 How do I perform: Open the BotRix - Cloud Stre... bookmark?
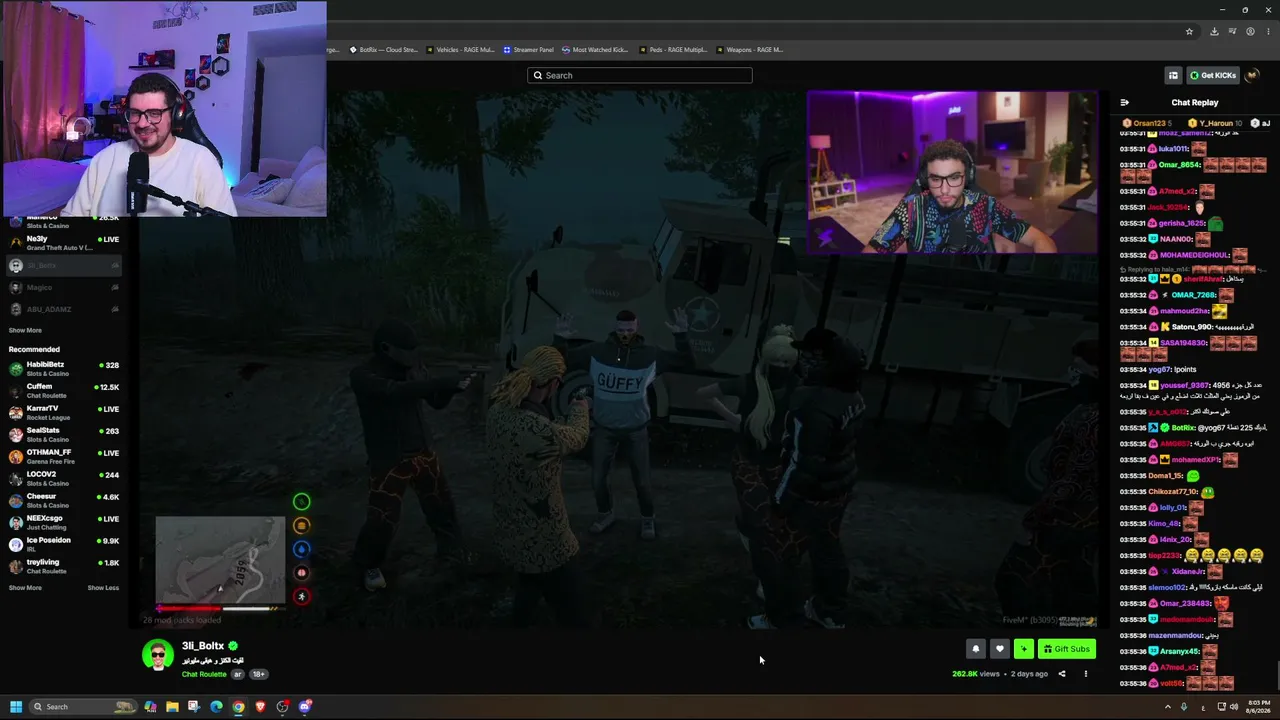coord(383,49)
